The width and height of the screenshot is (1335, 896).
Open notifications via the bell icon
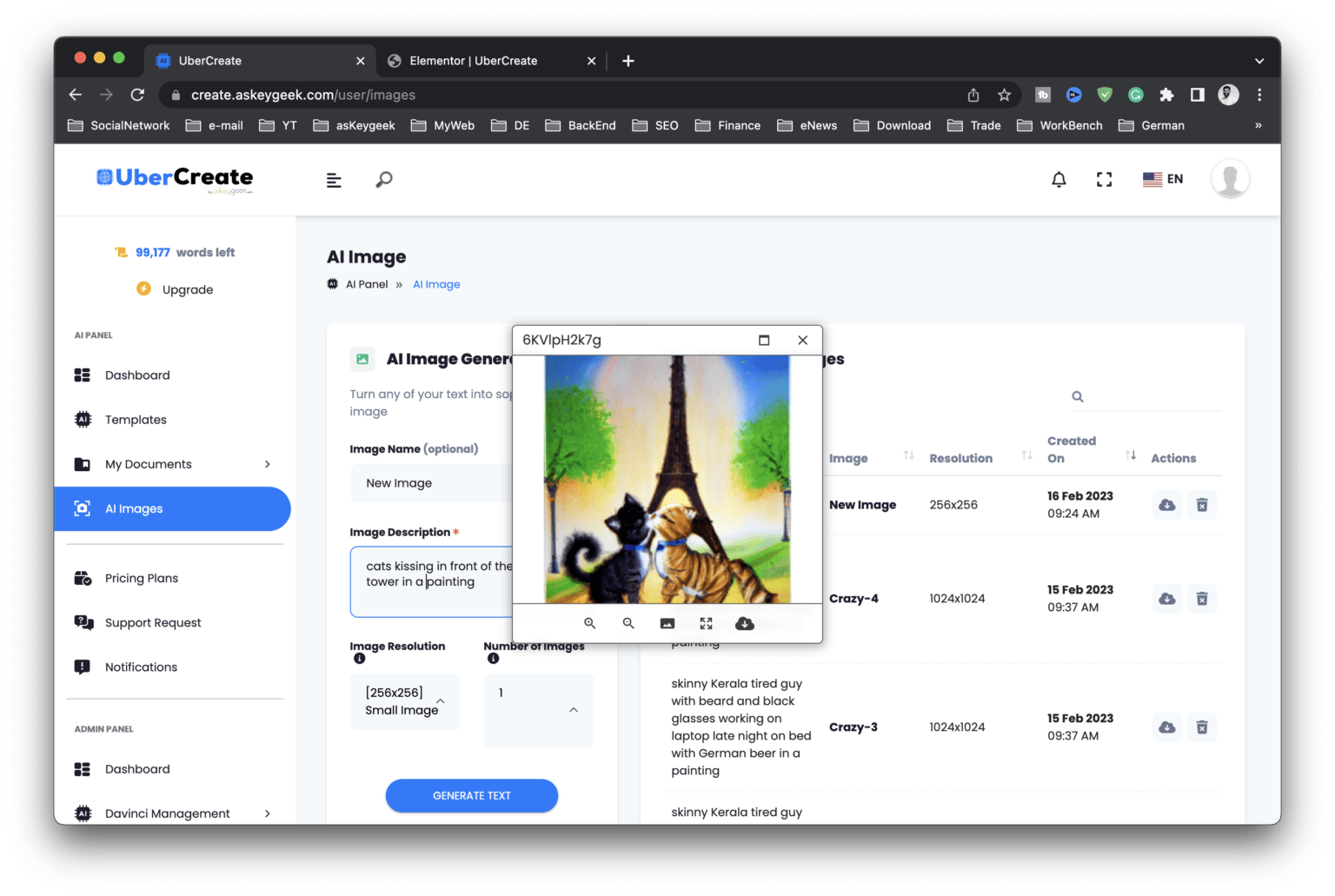pos(1059,179)
